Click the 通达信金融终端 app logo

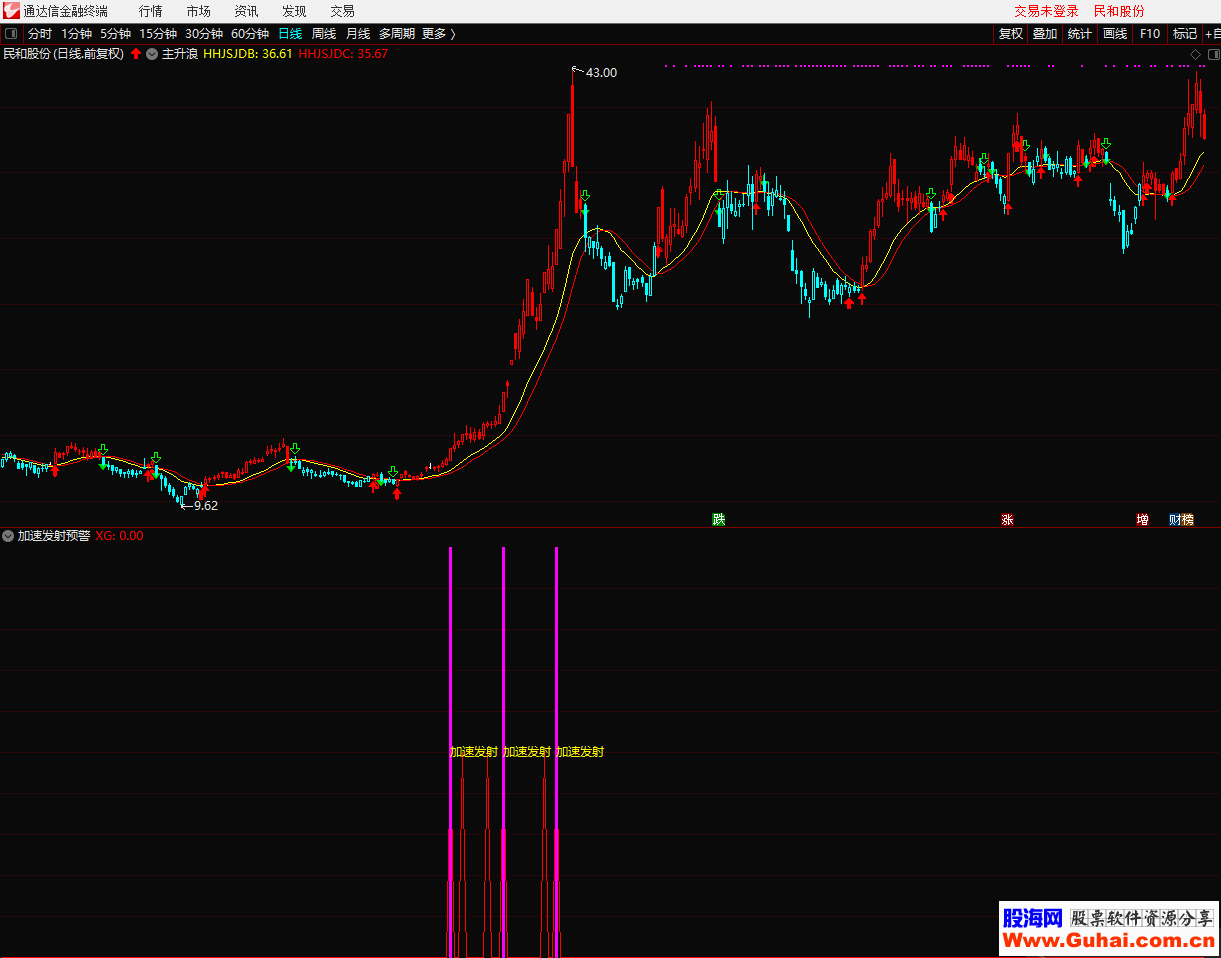[x=11, y=11]
